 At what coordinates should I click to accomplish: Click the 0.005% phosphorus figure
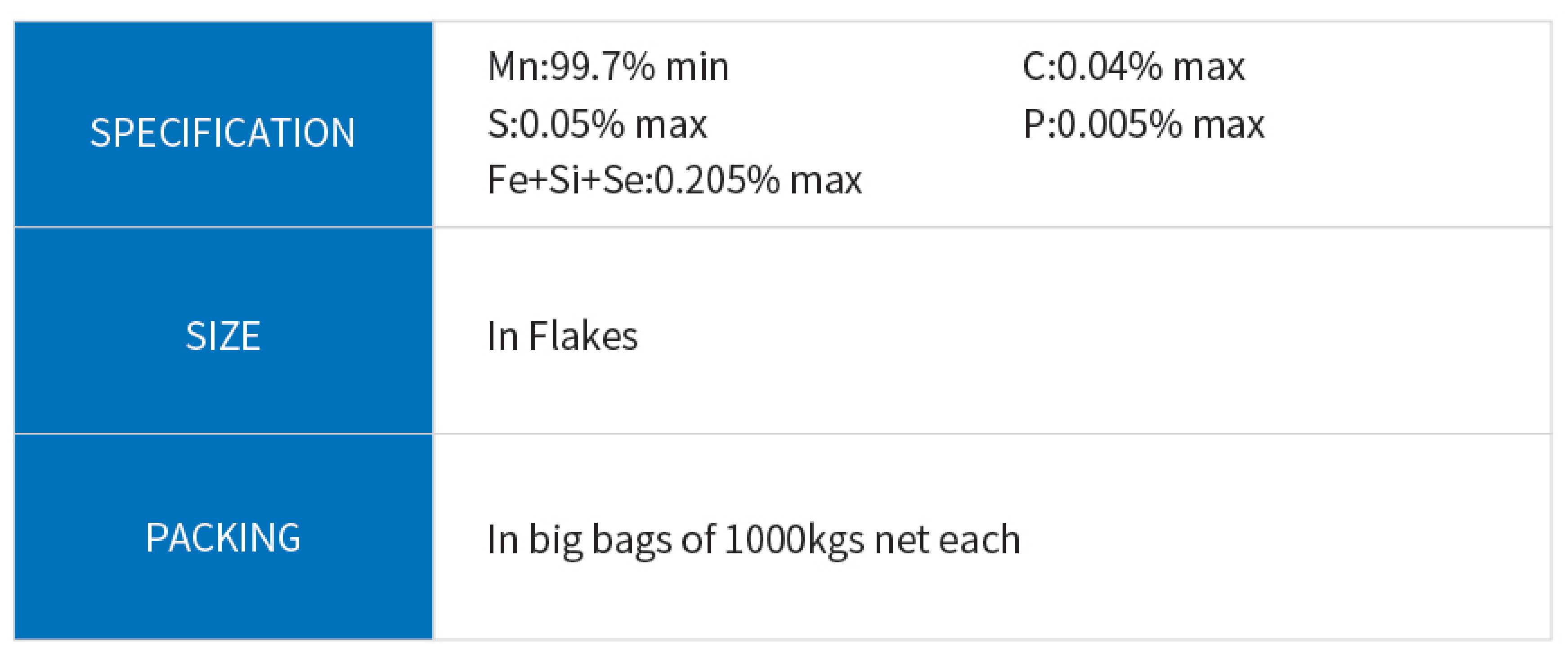1120,124
